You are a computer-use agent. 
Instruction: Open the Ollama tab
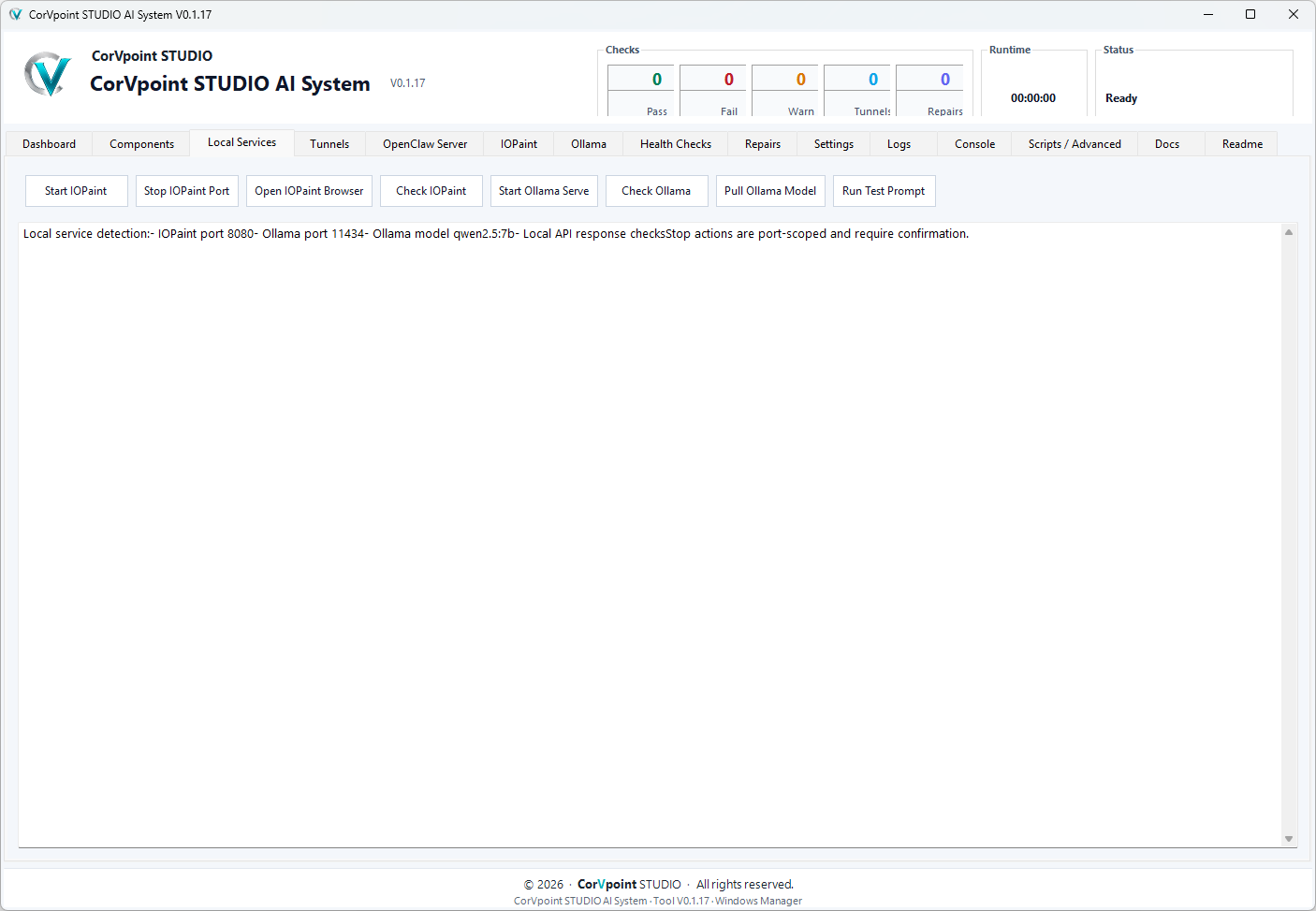click(589, 144)
